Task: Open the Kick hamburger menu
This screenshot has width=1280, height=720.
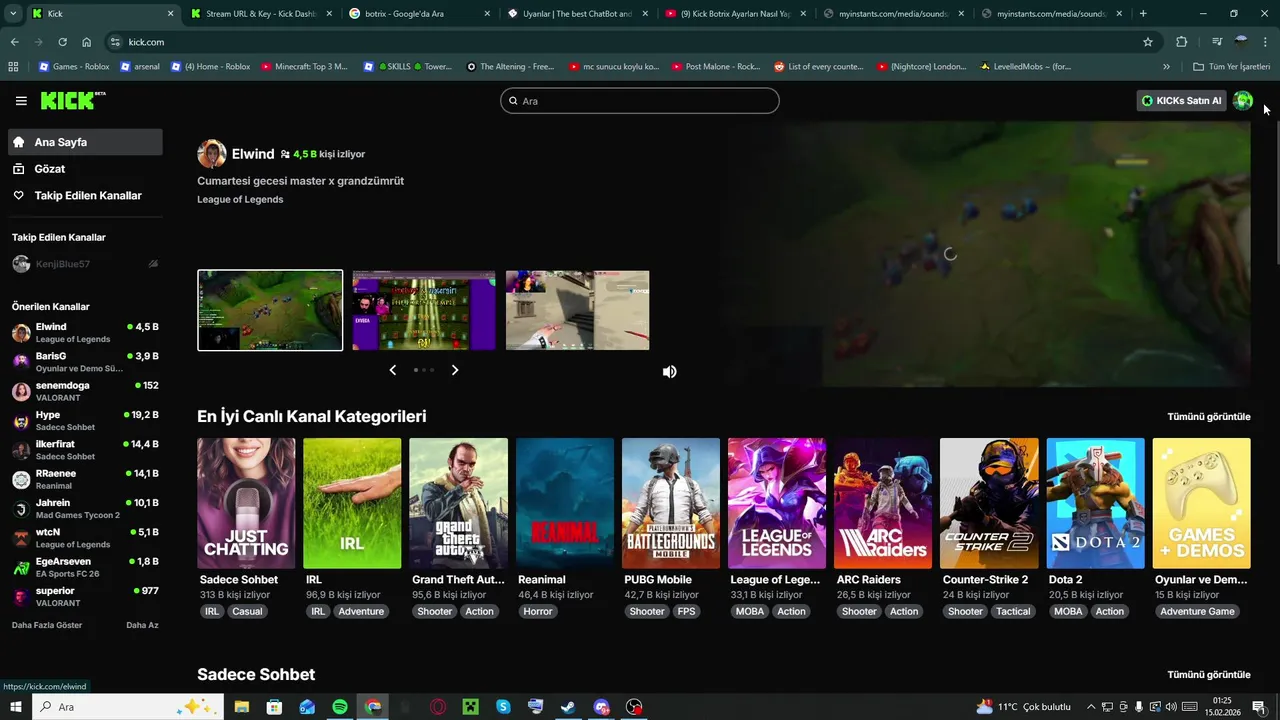Action: point(21,101)
